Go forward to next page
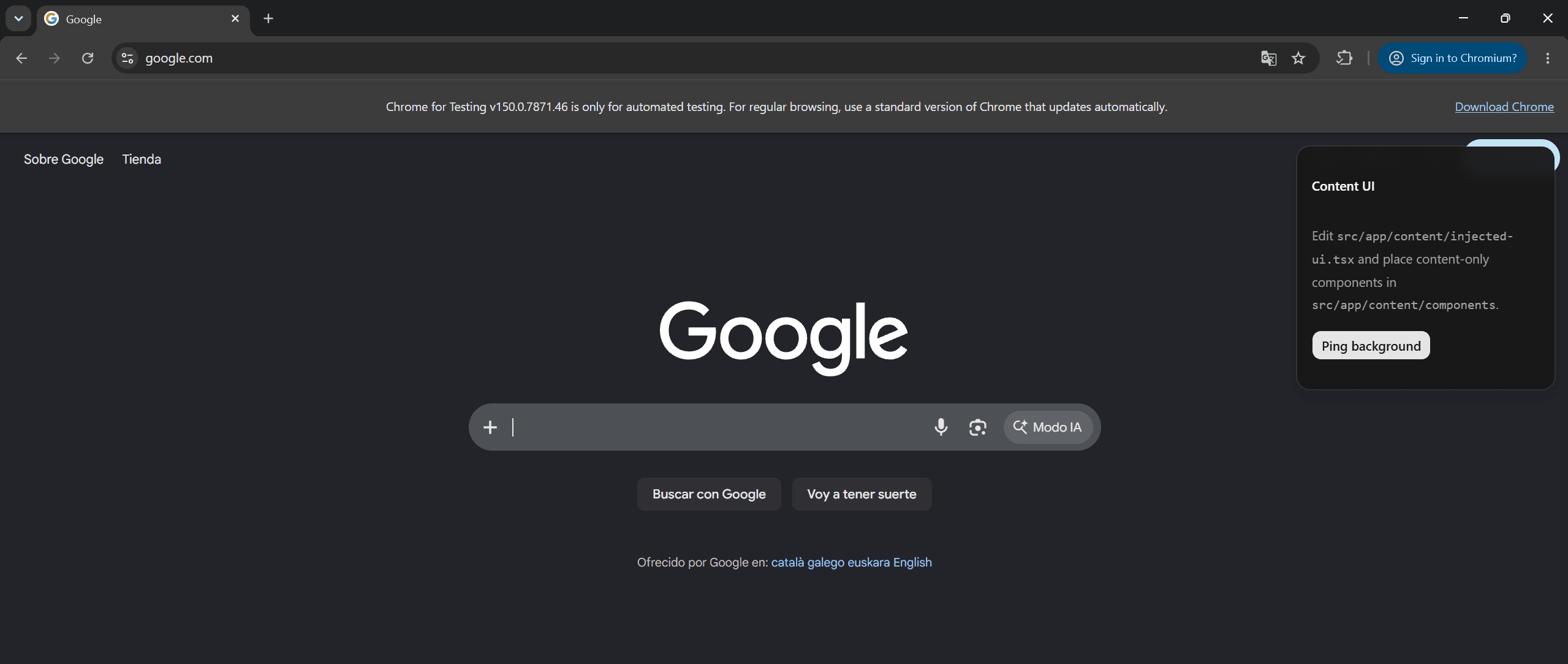This screenshot has width=1568, height=664. [x=55, y=58]
